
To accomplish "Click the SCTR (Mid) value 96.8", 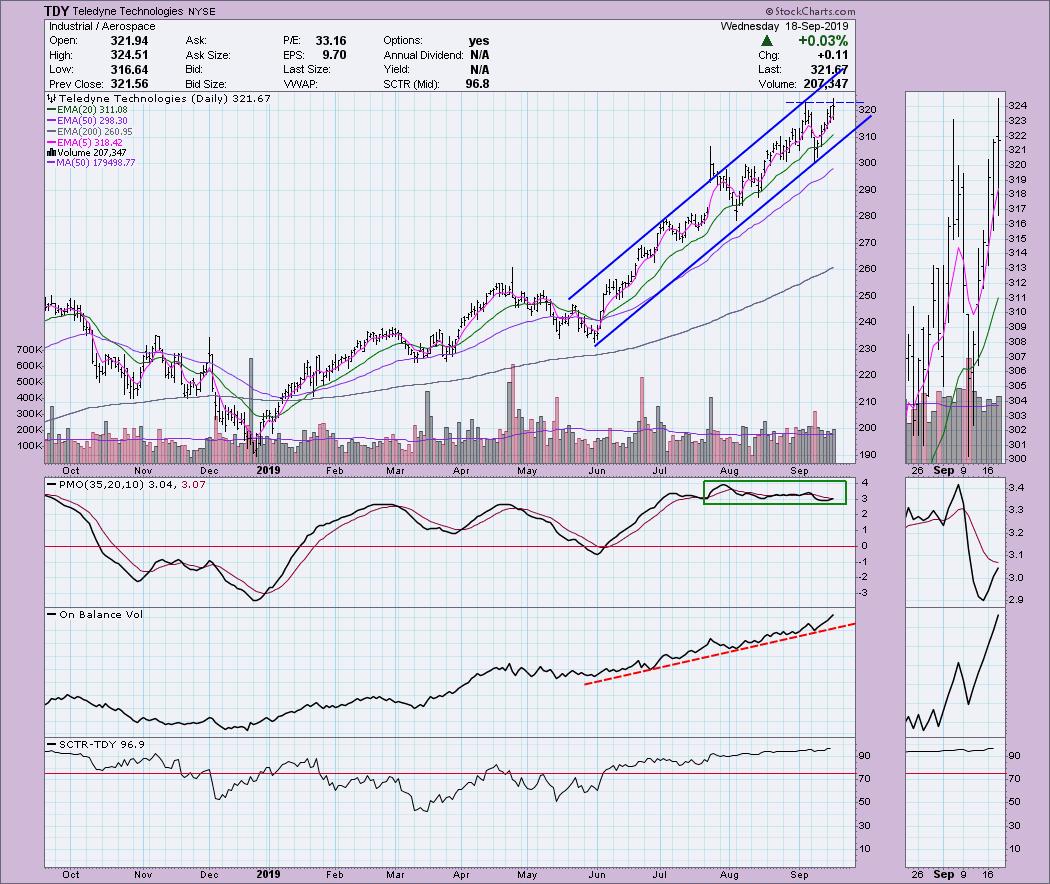I will (x=477, y=84).
